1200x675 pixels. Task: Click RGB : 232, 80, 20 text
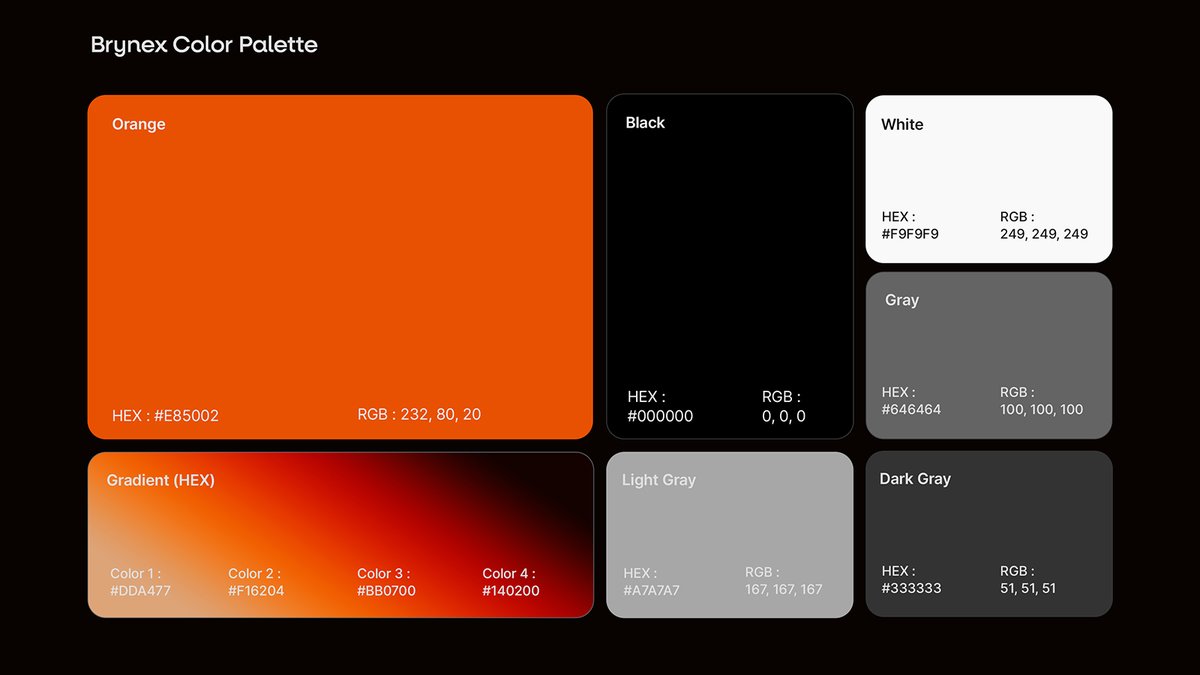(x=419, y=414)
